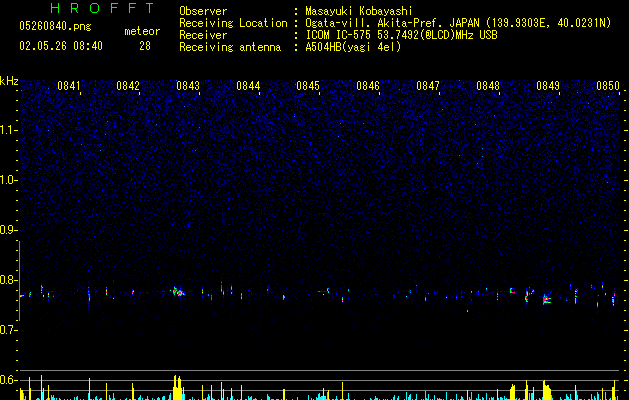Click the 0850 time marker

coord(608,86)
